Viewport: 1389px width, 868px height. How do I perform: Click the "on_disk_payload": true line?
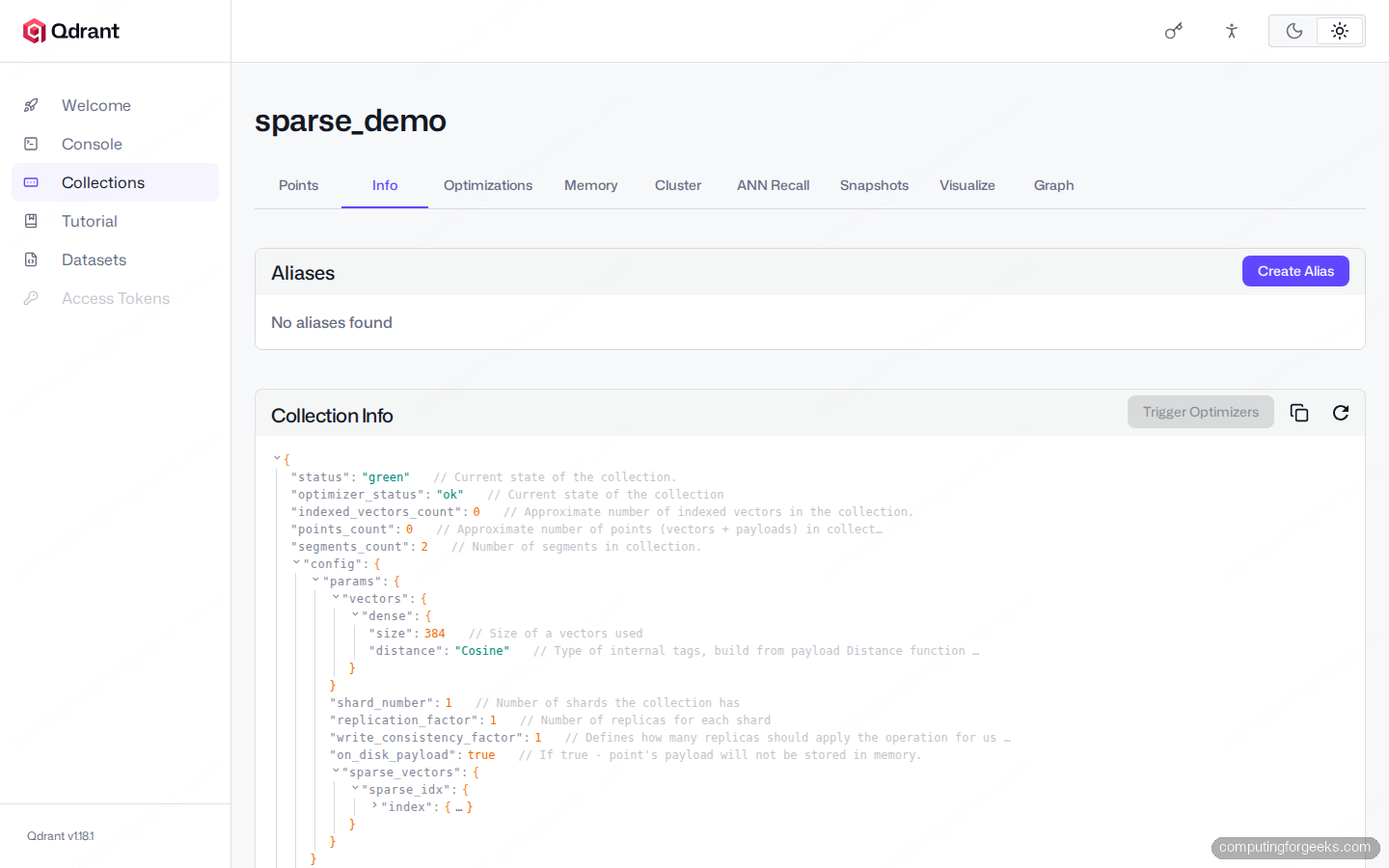tap(413, 755)
